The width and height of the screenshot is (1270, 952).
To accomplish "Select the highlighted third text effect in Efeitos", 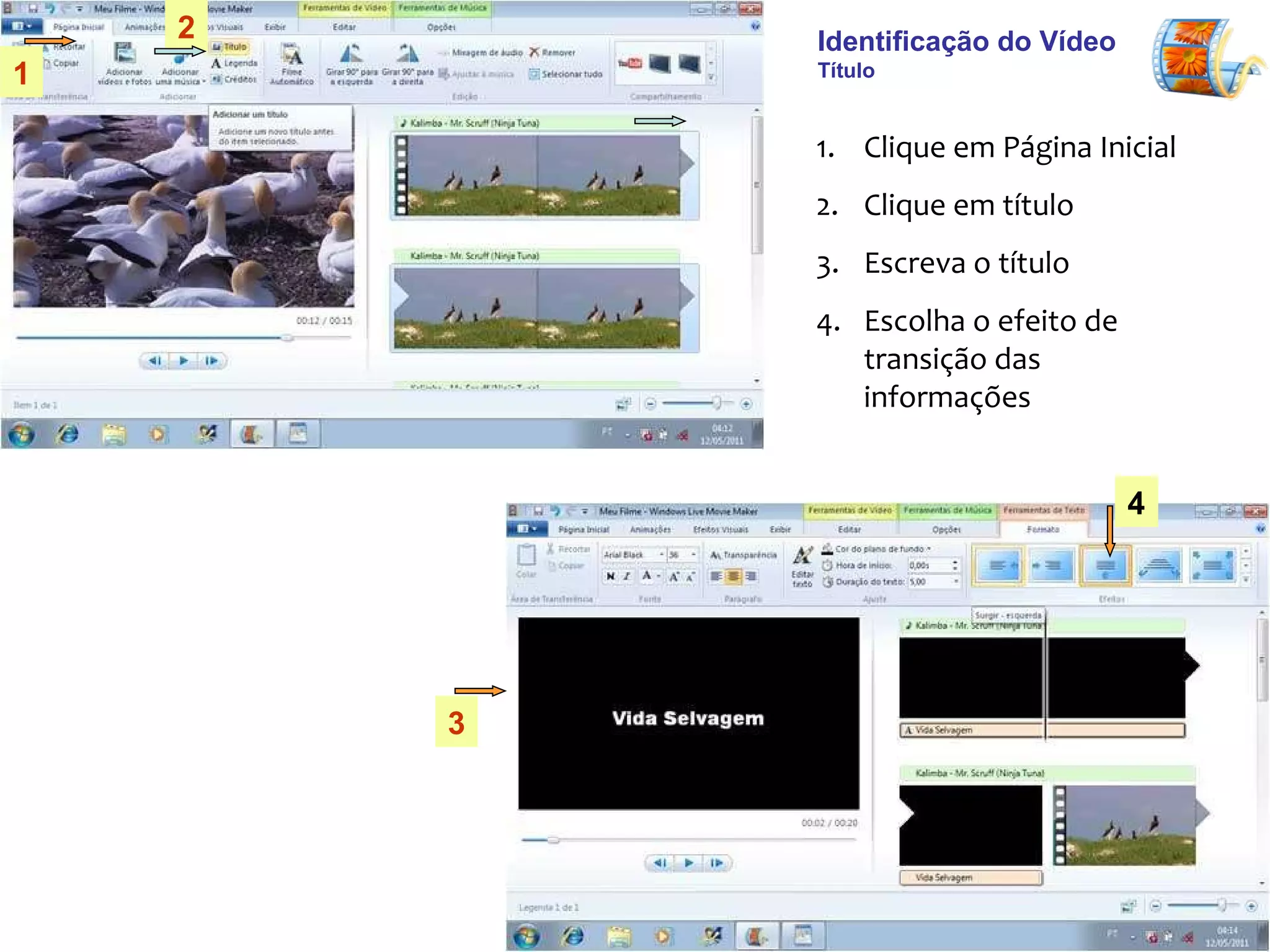I will click(x=1106, y=565).
